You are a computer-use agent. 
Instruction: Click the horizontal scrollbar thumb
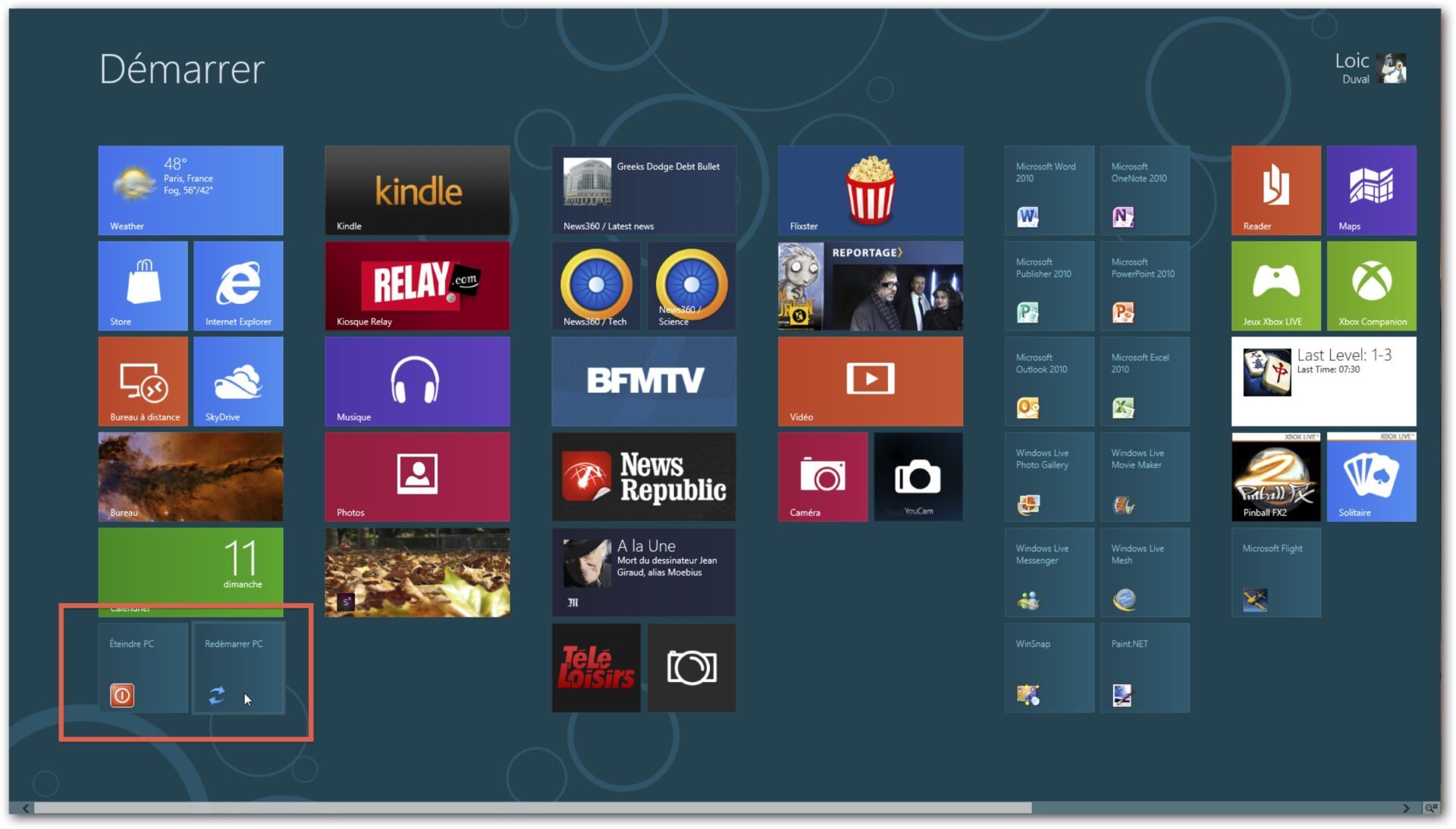pyautogui.click(x=532, y=809)
